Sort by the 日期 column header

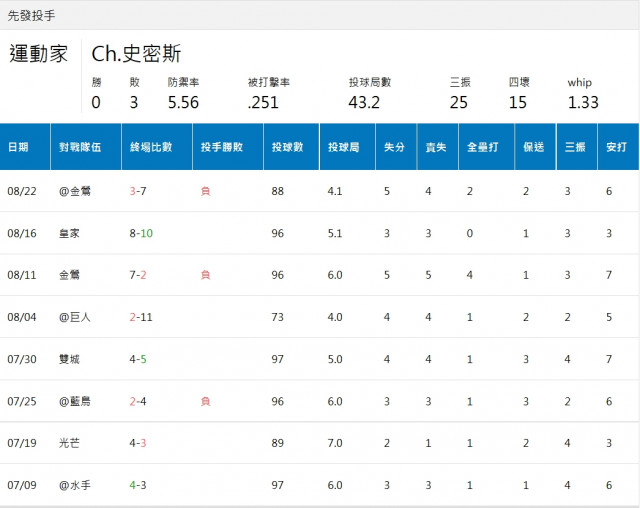tap(19, 147)
